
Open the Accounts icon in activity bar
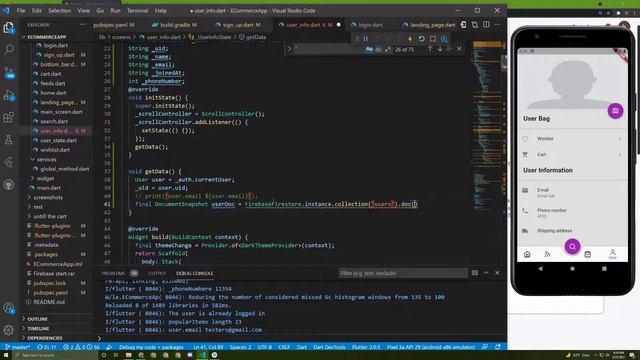(x=9, y=308)
